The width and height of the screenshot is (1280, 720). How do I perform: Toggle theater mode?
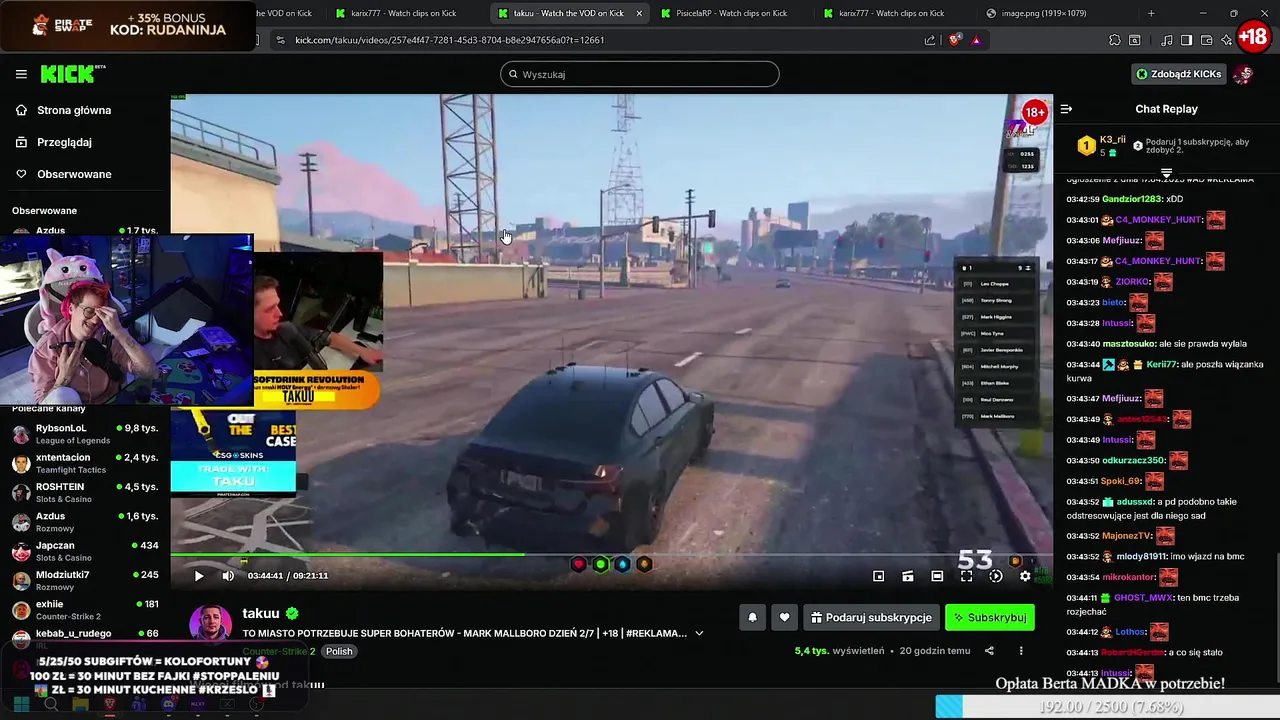click(937, 576)
